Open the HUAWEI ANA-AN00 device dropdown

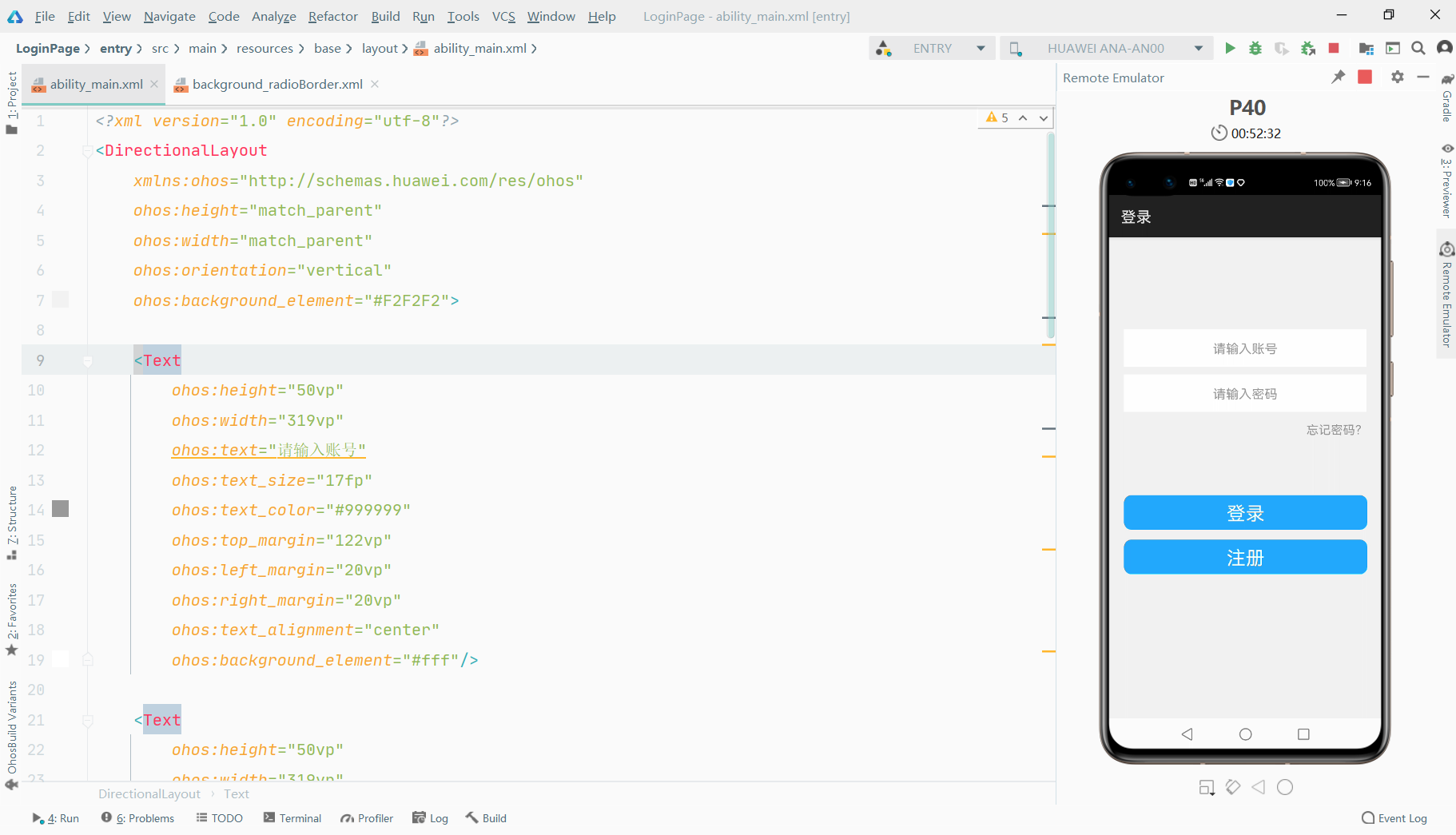pos(1199,48)
